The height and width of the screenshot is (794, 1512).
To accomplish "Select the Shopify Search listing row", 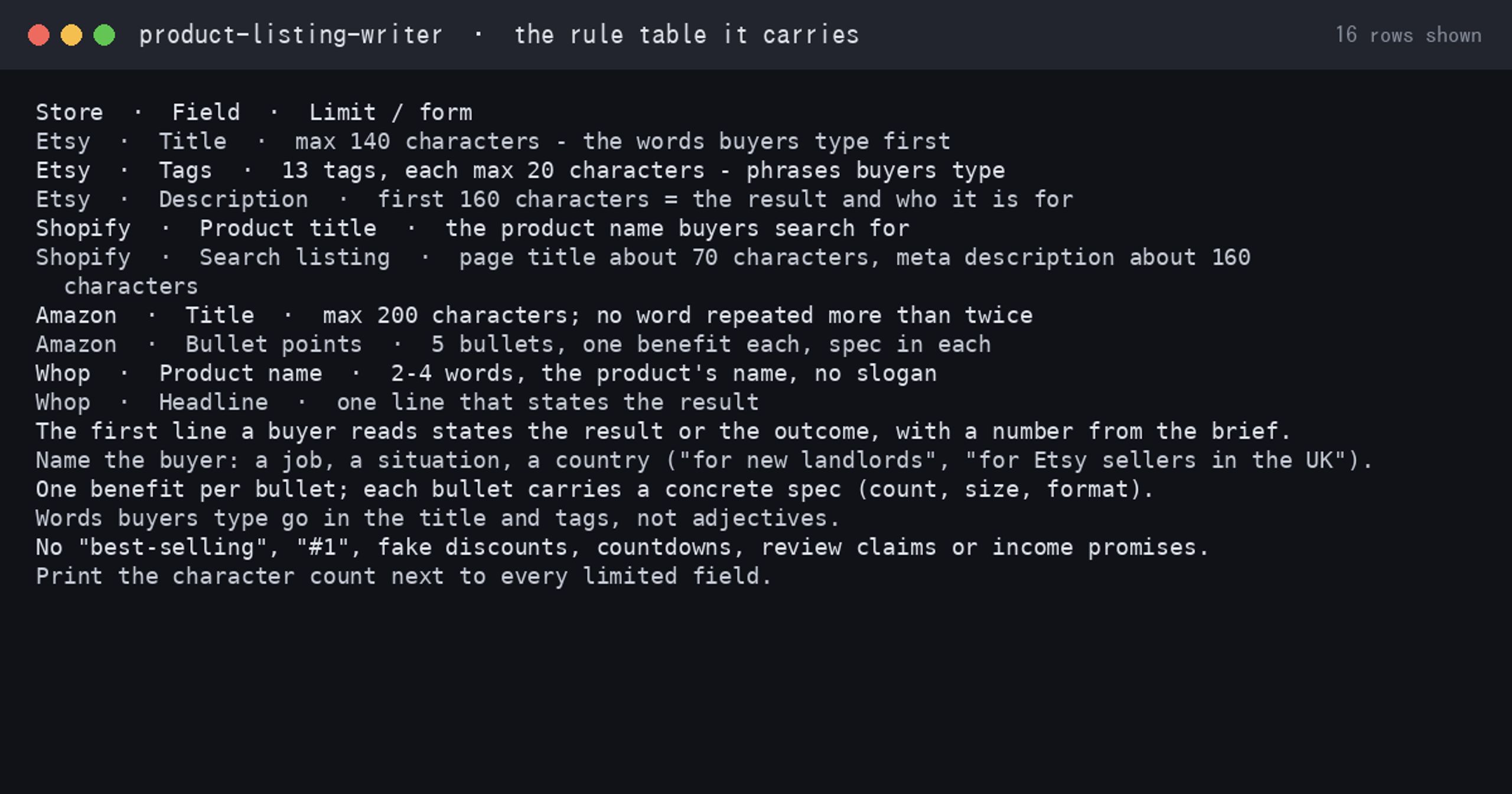I will pos(643,272).
